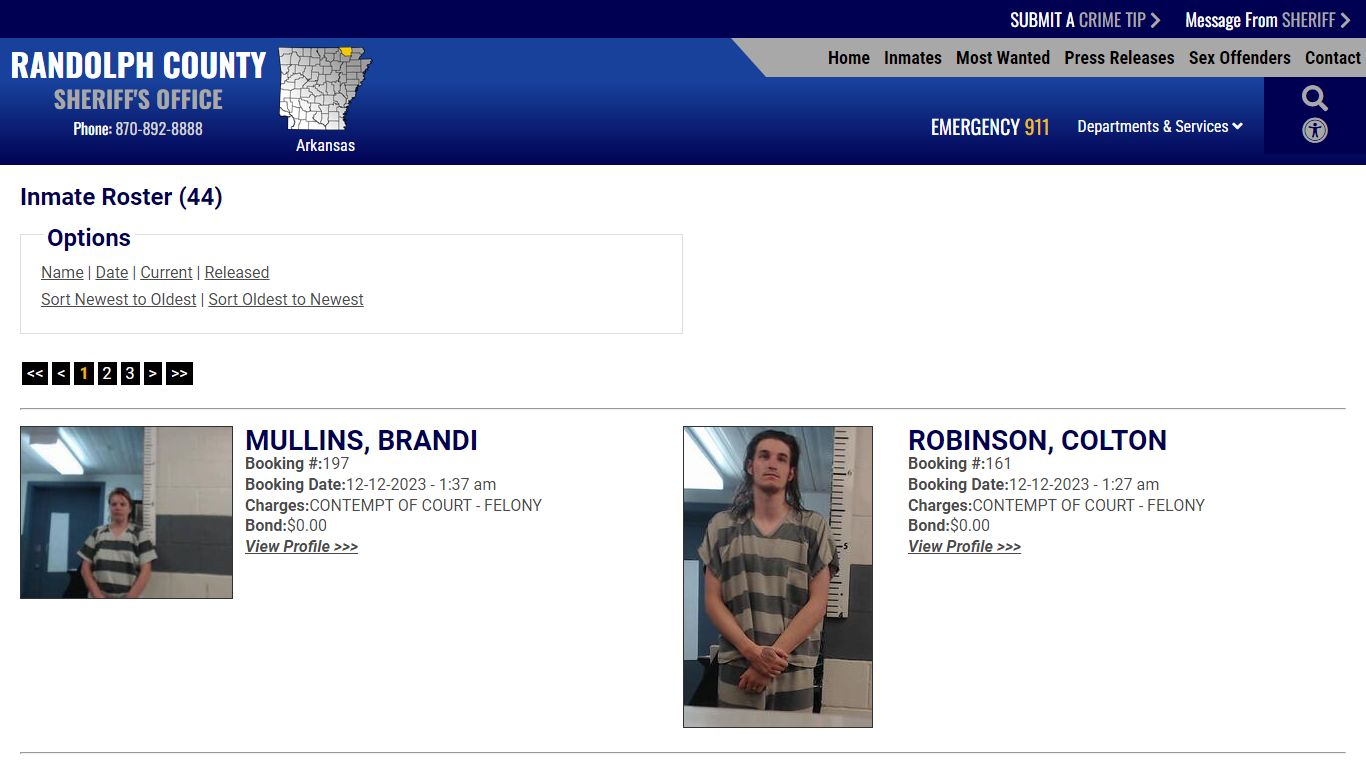Open Sex Offenders menu item
Image resolution: width=1366 pixels, height=768 pixels.
coord(1240,58)
